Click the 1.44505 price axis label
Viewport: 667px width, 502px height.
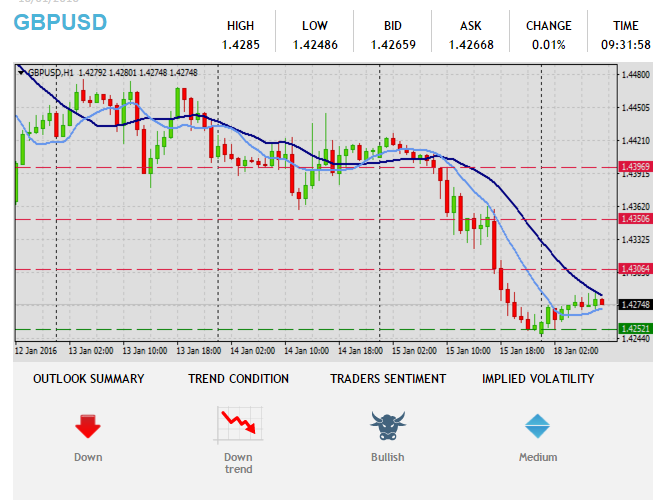636,108
